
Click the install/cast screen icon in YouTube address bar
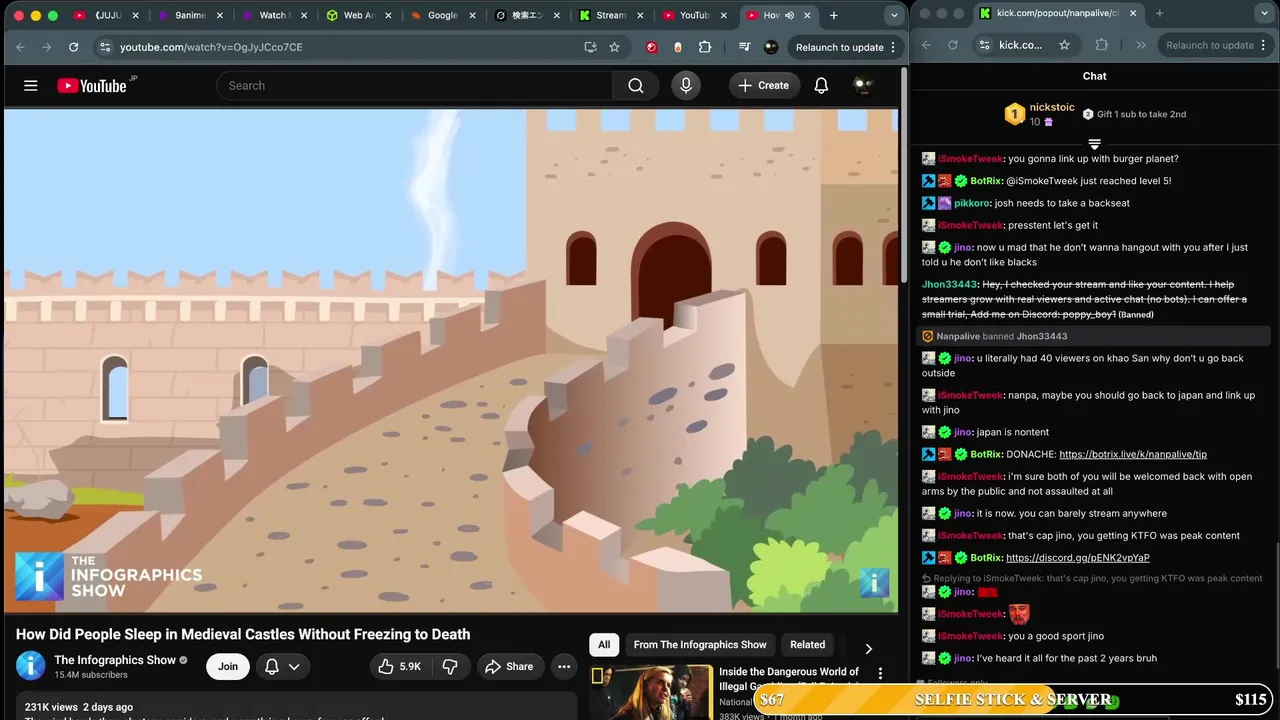pos(590,47)
